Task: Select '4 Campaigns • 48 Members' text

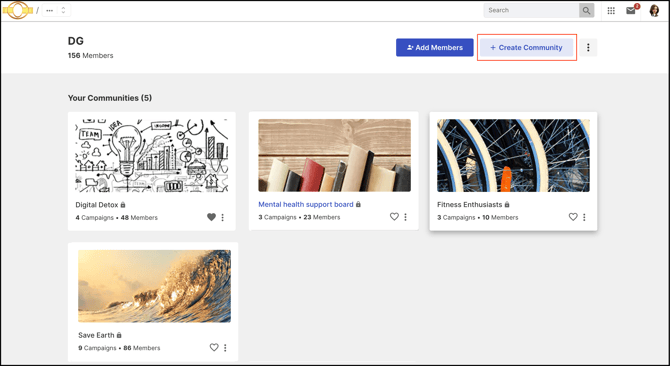Action: tap(117, 217)
